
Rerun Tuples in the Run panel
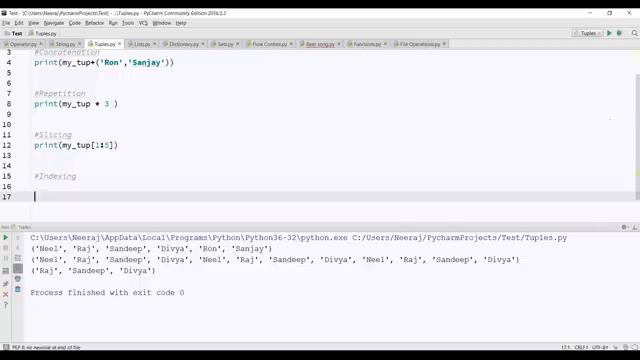(6, 237)
